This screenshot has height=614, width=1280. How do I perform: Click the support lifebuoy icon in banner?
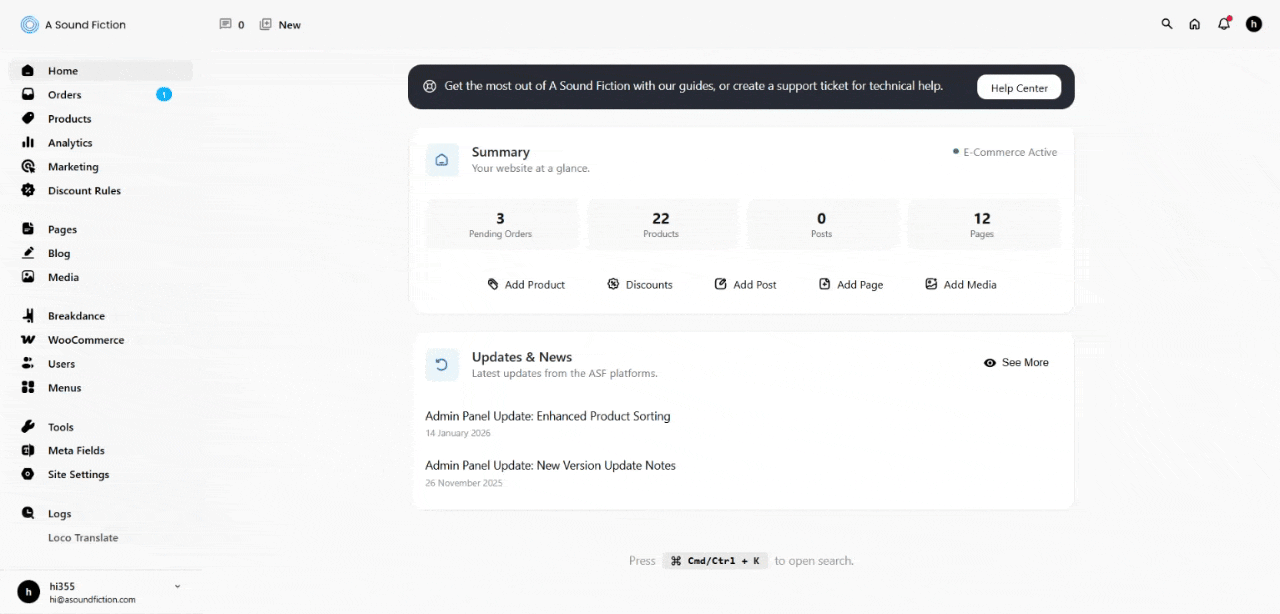[x=430, y=86]
